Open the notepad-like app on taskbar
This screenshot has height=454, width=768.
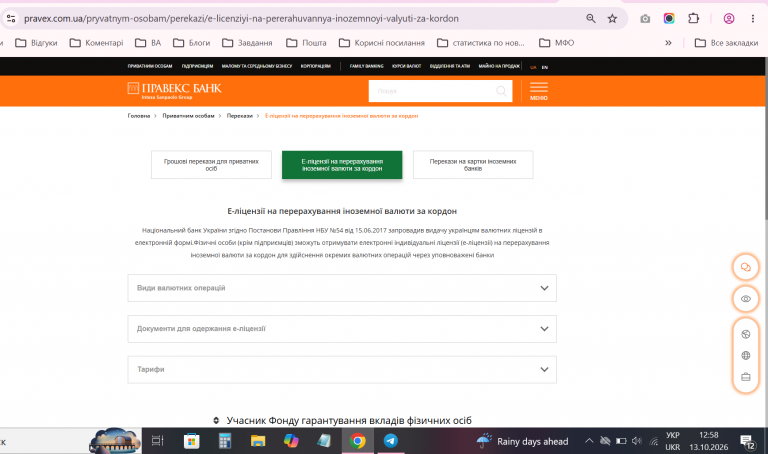click(324, 441)
